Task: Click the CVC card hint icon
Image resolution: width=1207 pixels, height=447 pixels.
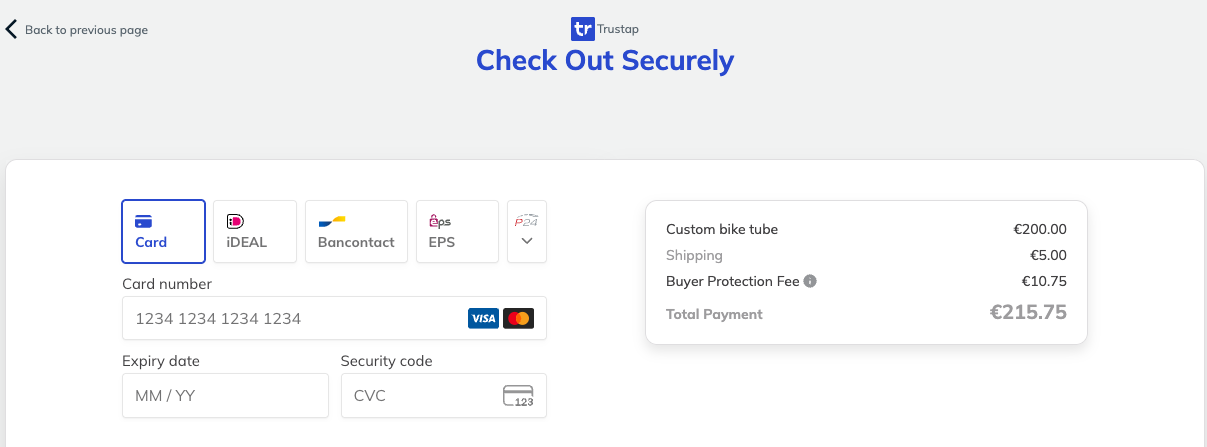Action: coord(518,396)
